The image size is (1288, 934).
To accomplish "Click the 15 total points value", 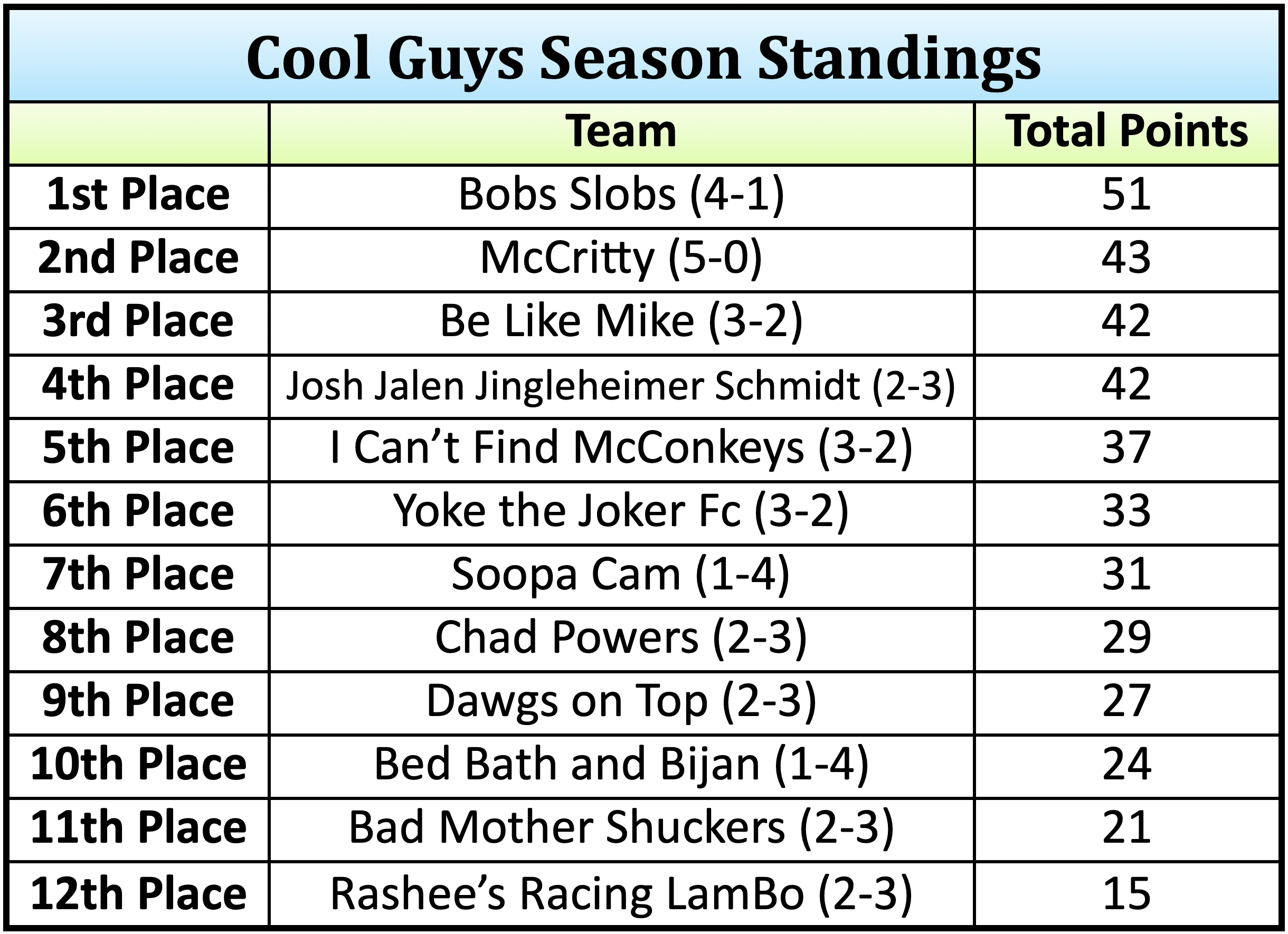I will (x=1126, y=894).
